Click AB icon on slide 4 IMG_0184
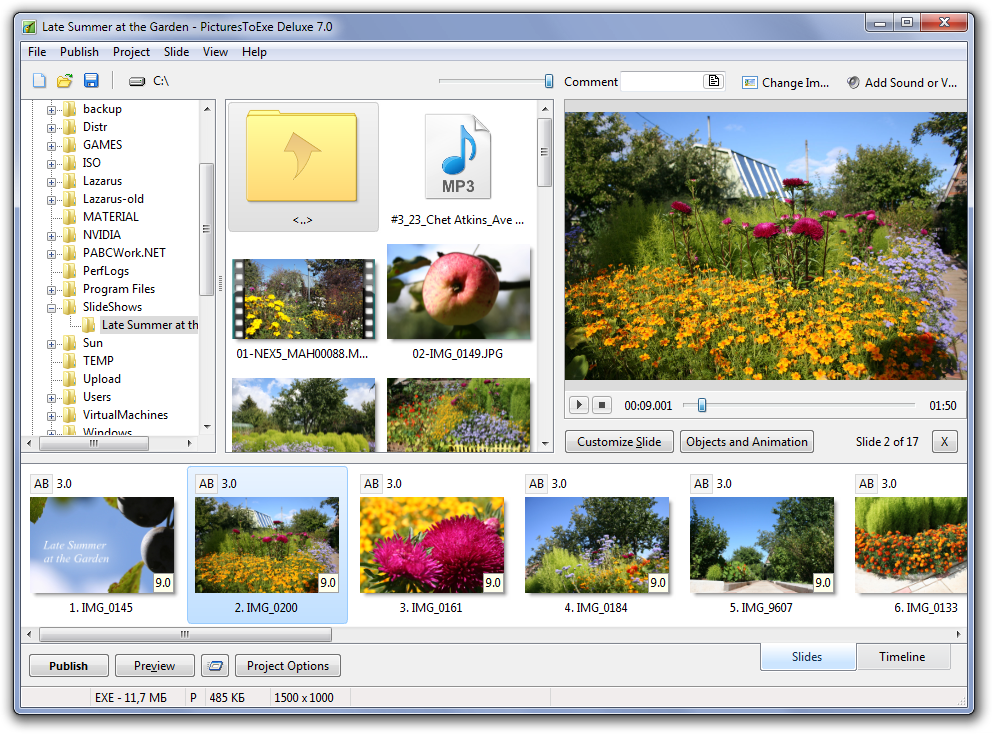Viewport: 993px width, 734px height. pos(536,484)
